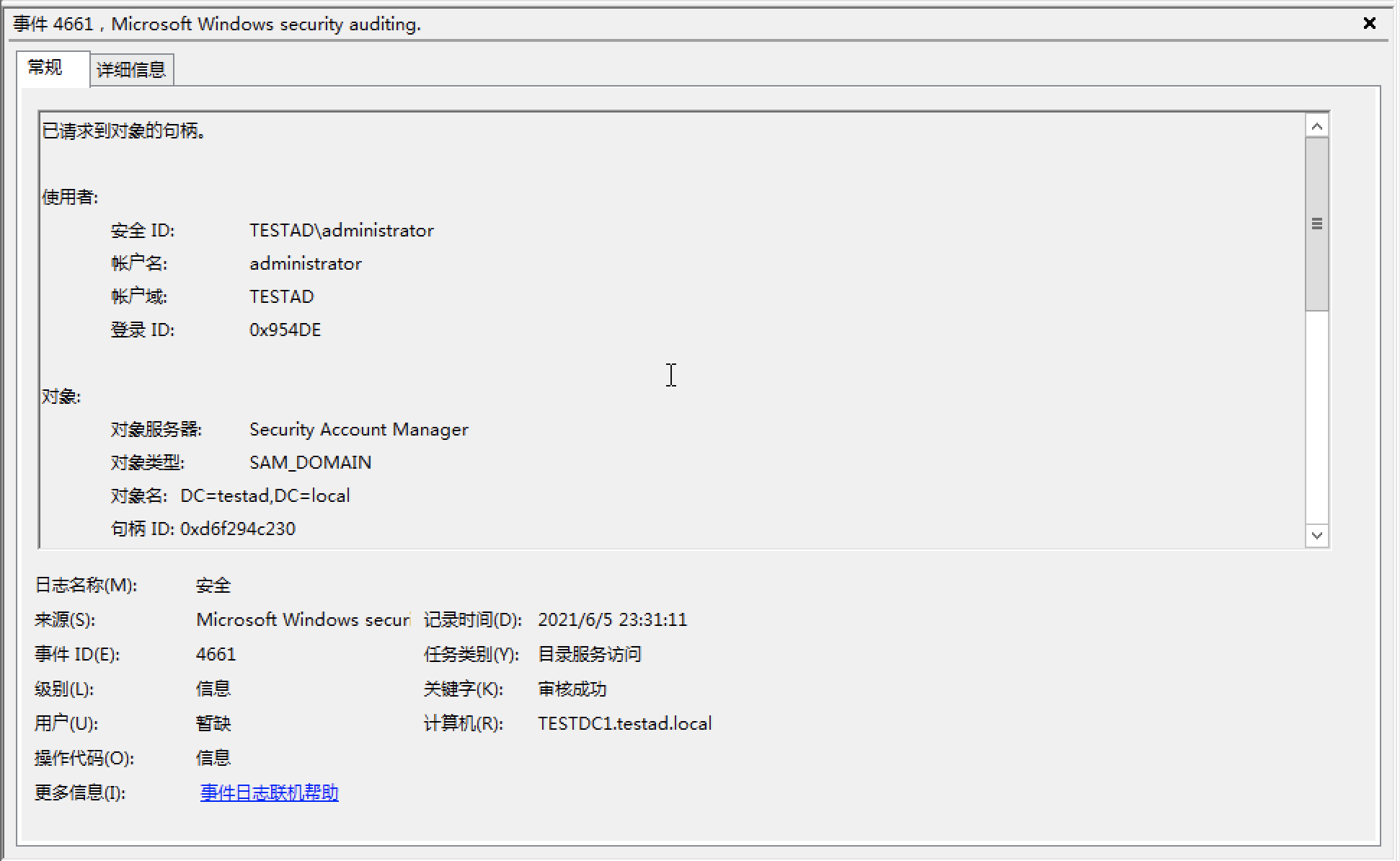This screenshot has height=861, width=1400.
Task: Switch to the 详细信息 tab
Action: pos(131,70)
